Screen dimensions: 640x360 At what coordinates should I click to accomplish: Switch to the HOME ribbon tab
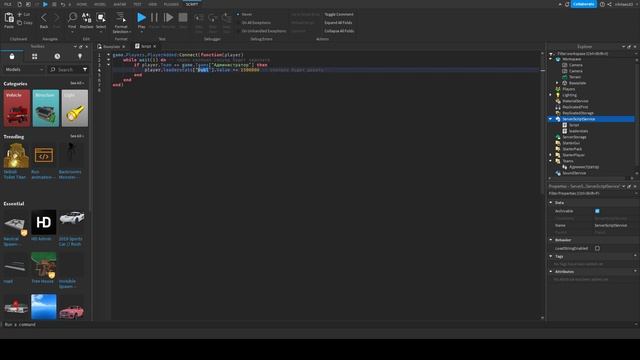(82, 4)
